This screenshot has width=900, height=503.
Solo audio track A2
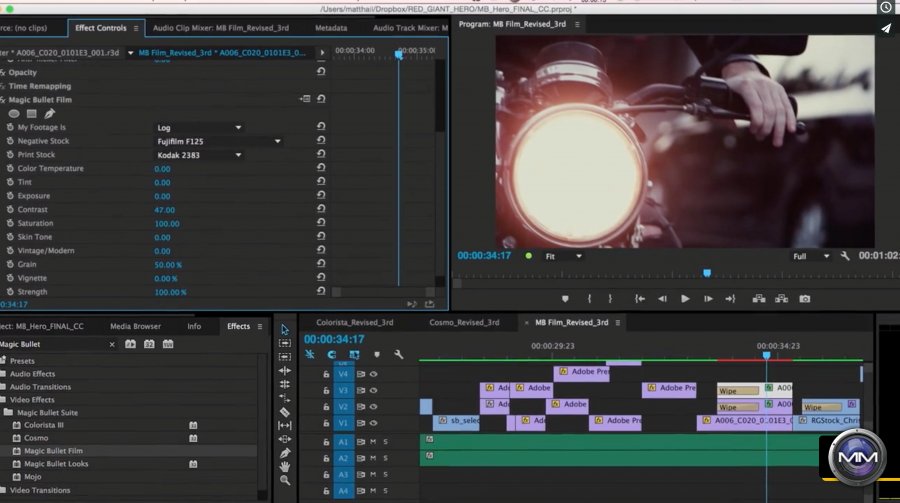point(386,458)
